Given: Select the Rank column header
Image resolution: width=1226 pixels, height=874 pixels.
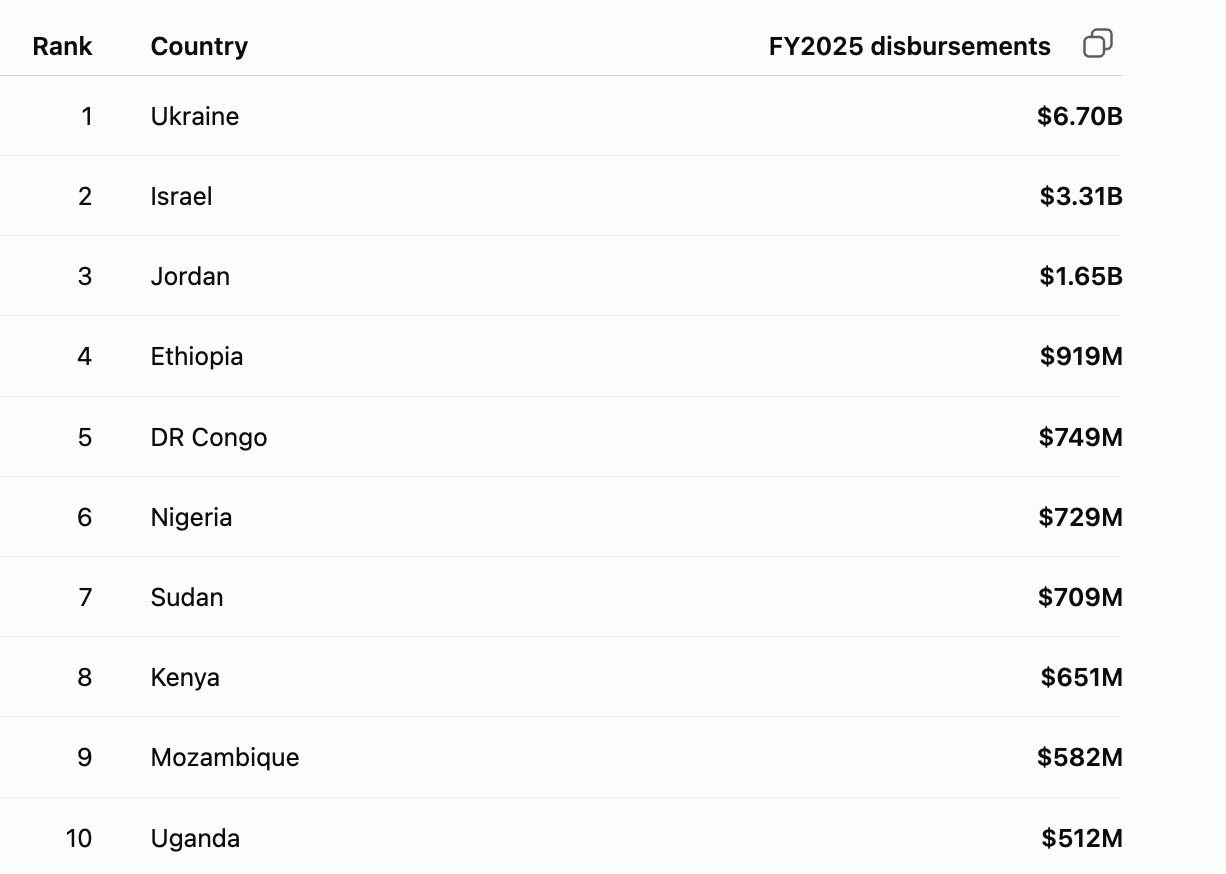Looking at the screenshot, I should click(62, 46).
